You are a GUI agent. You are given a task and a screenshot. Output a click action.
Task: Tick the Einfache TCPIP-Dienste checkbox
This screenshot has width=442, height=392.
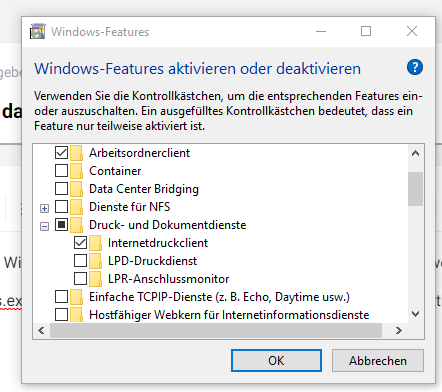(61, 297)
